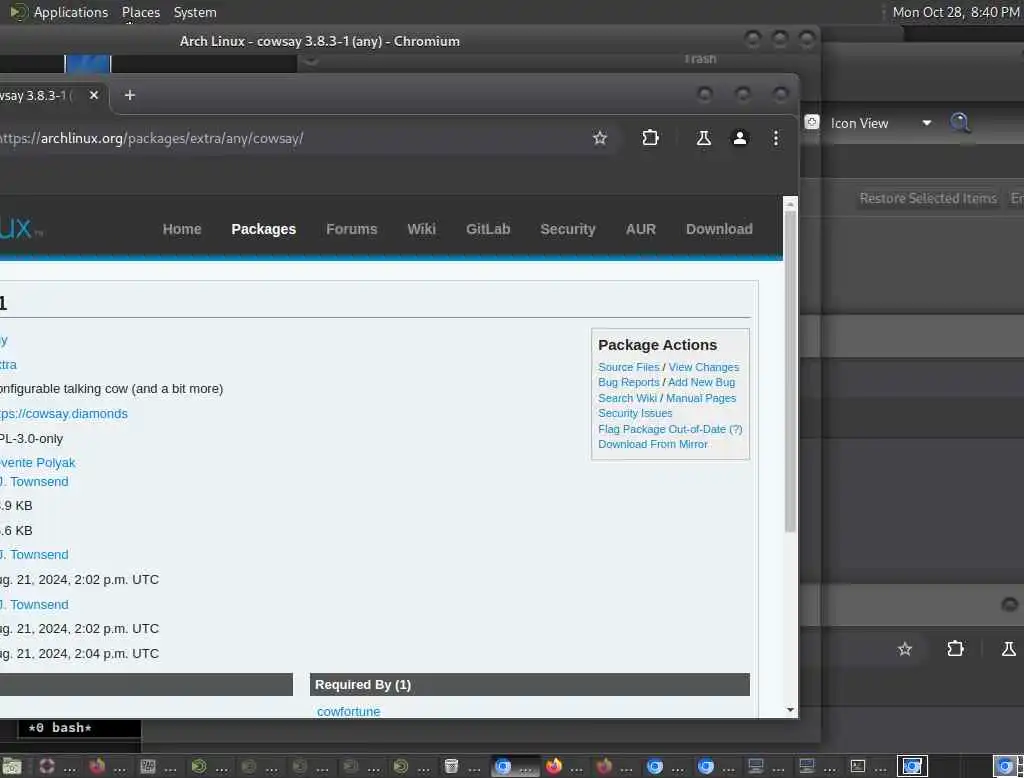Open the System menu
The width and height of the screenshot is (1024, 778).
[195, 12]
